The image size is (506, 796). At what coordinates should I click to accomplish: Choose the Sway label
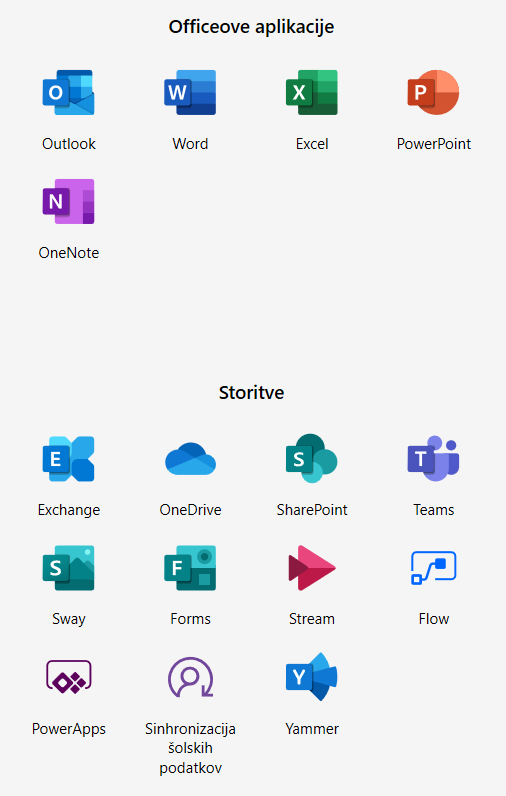coord(69,619)
